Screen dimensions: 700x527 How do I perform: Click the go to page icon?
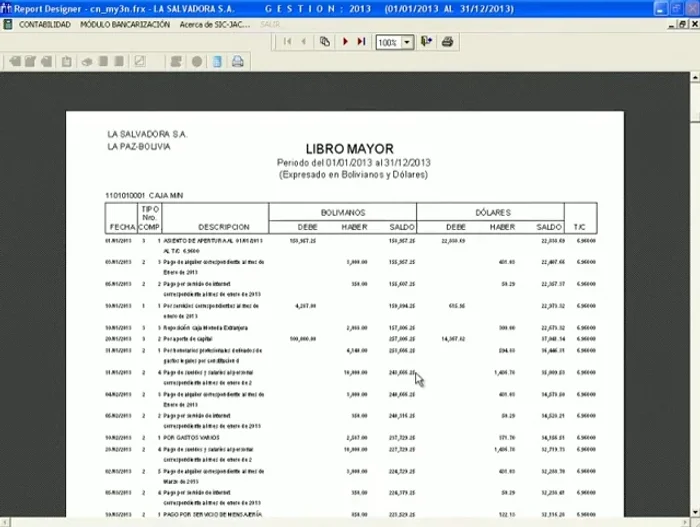[x=325, y=42]
